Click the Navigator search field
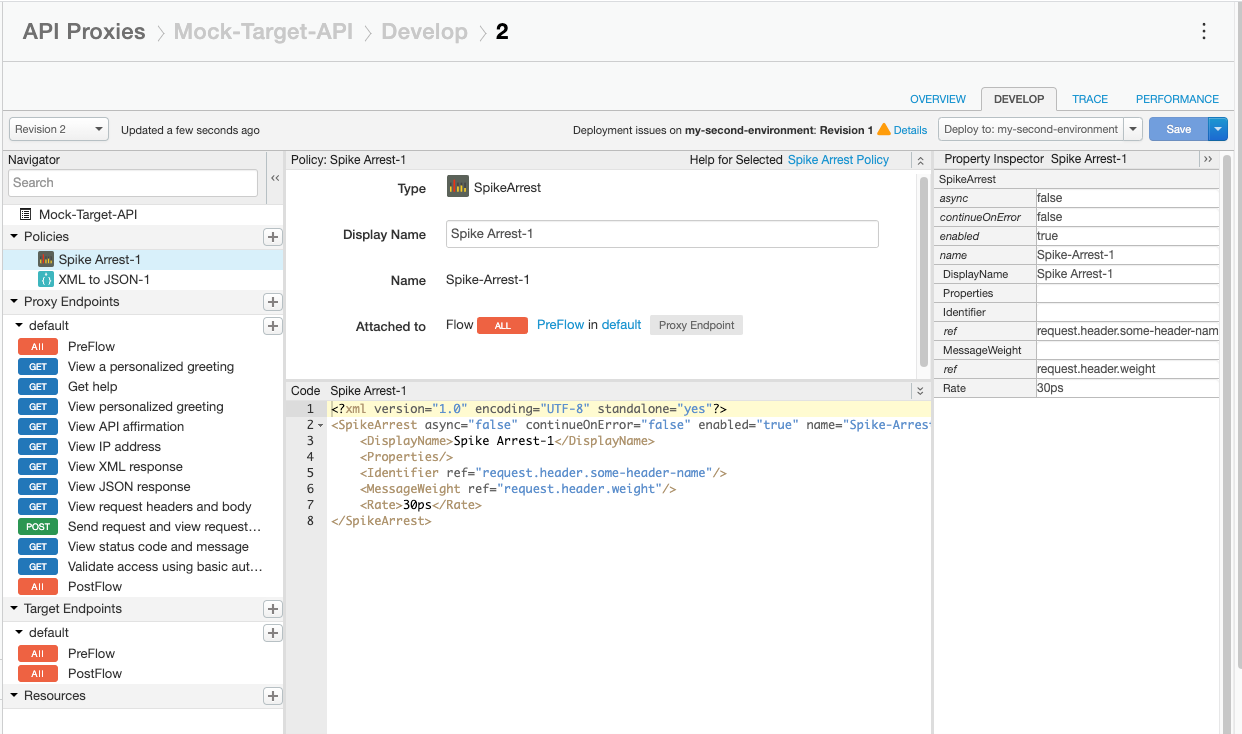 point(132,184)
